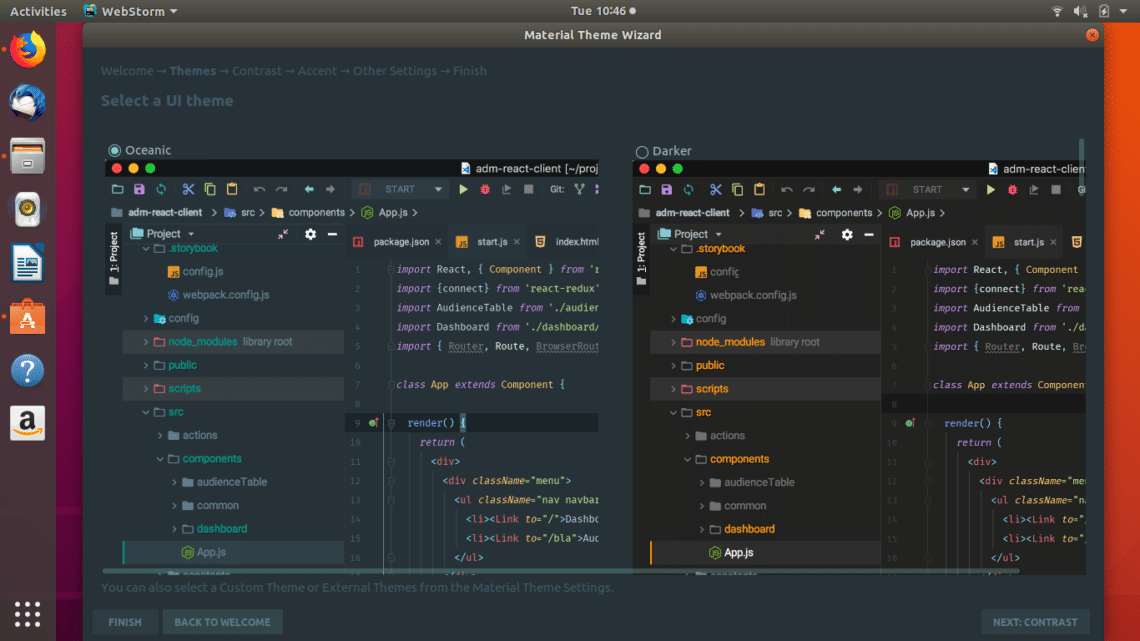The height and width of the screenshot is (641, 1140).
Task: Click the Synchronize icon in the Oceanic preview toolbar
Action: tap(161, 189)
